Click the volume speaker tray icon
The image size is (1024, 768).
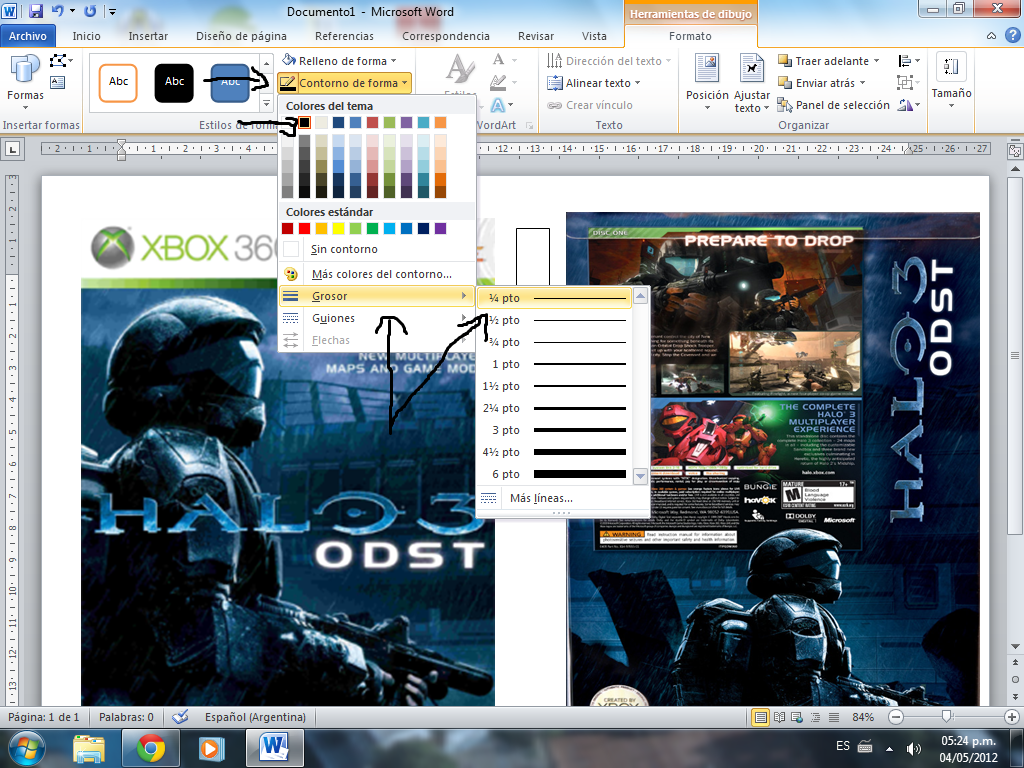point(914,748)
